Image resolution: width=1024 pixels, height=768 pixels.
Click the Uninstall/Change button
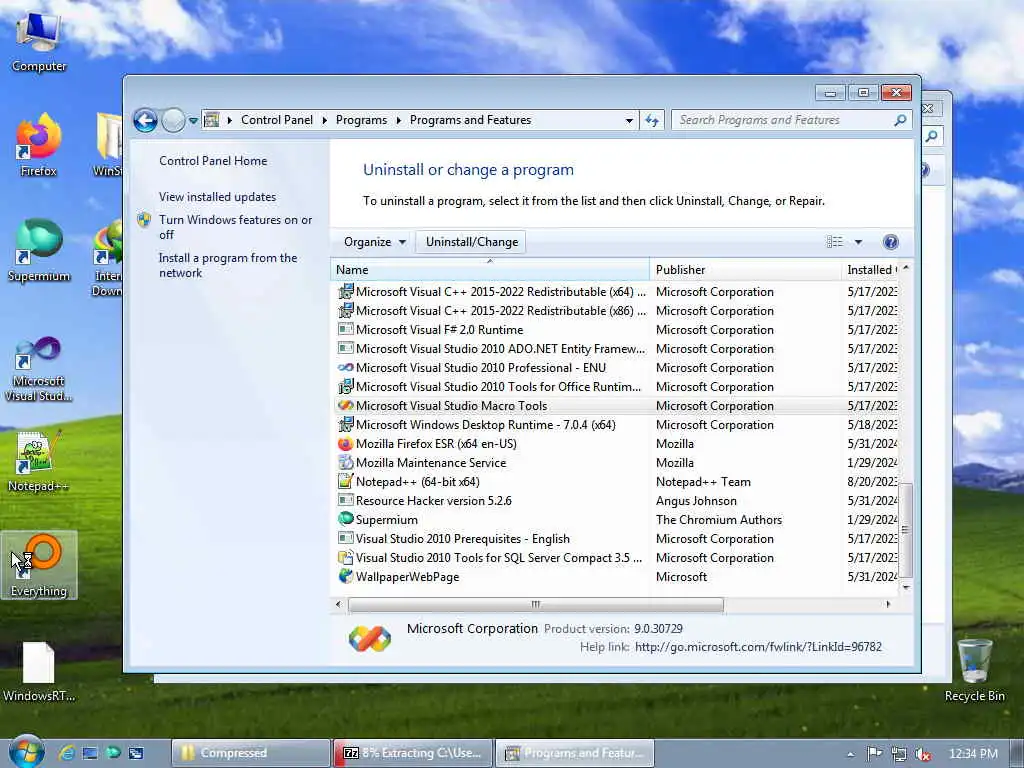tap(472, 242)
